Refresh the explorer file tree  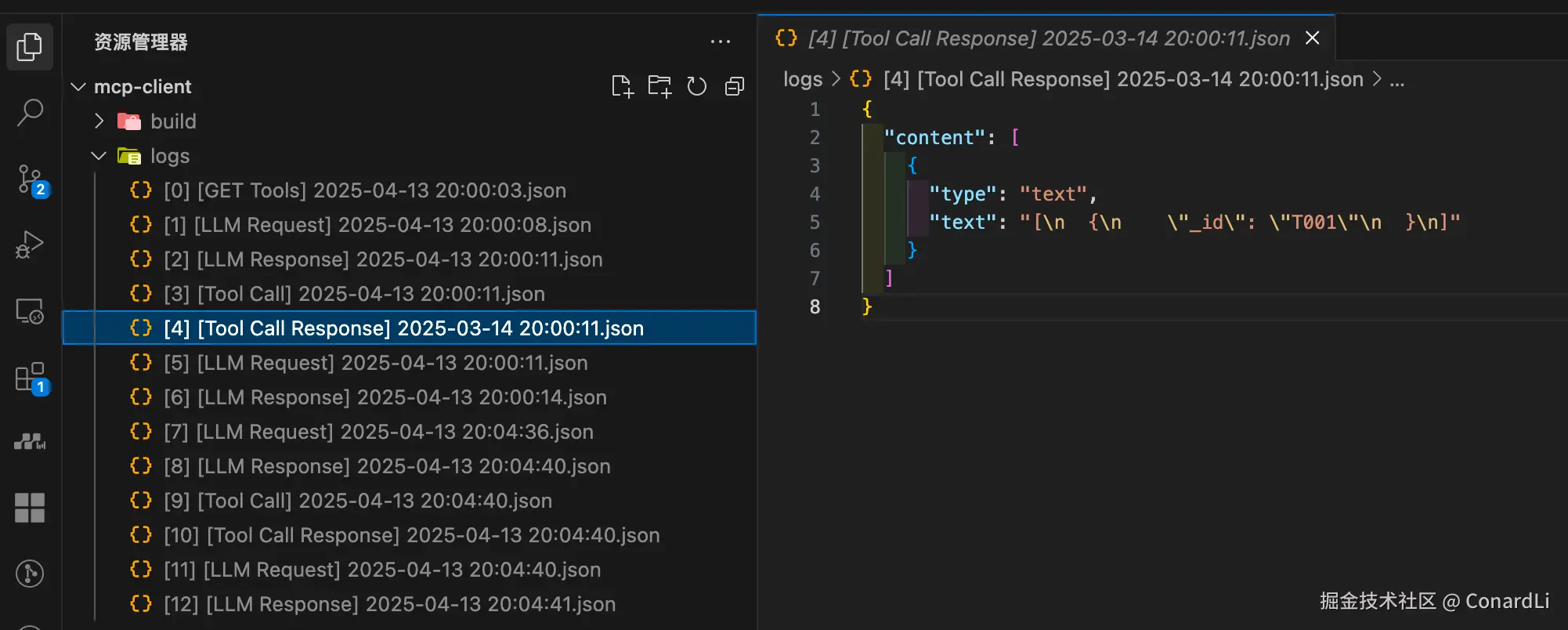[697, 86]
